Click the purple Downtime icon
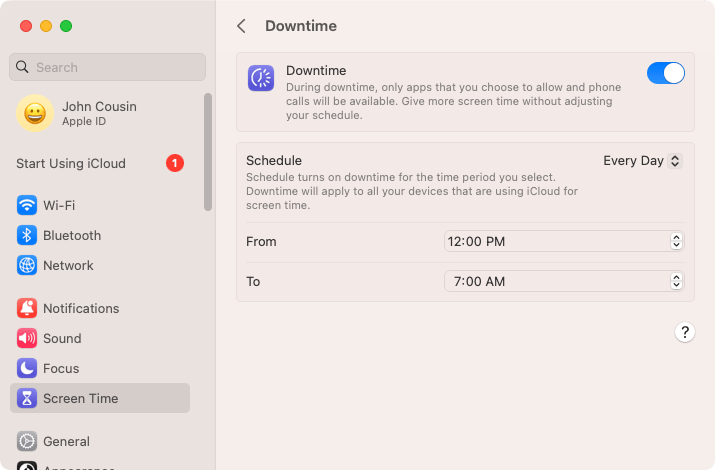This screenshot has width=715, height=470. pos(261,78)
